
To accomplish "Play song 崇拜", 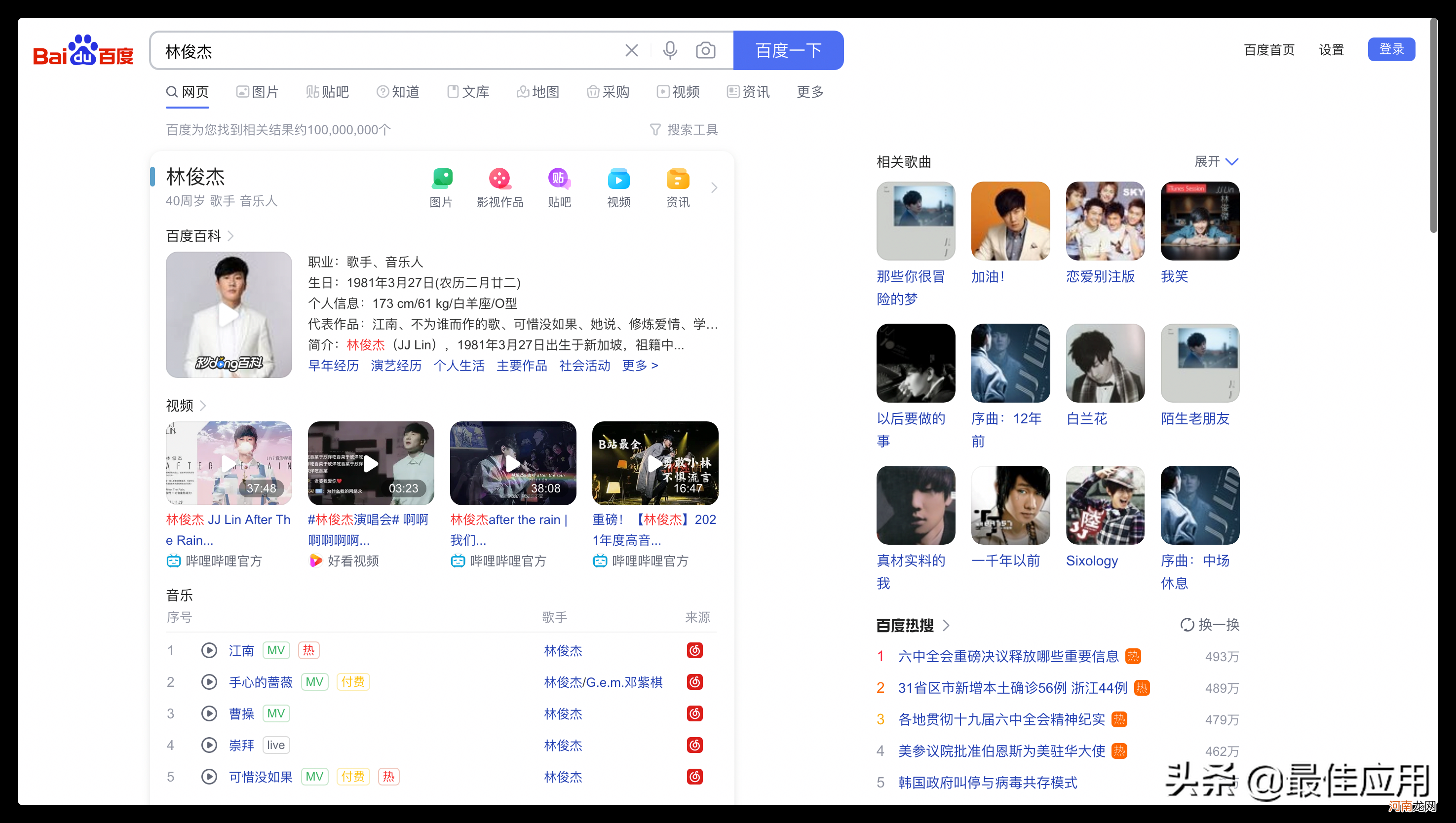I will click(x=209, y=745).
